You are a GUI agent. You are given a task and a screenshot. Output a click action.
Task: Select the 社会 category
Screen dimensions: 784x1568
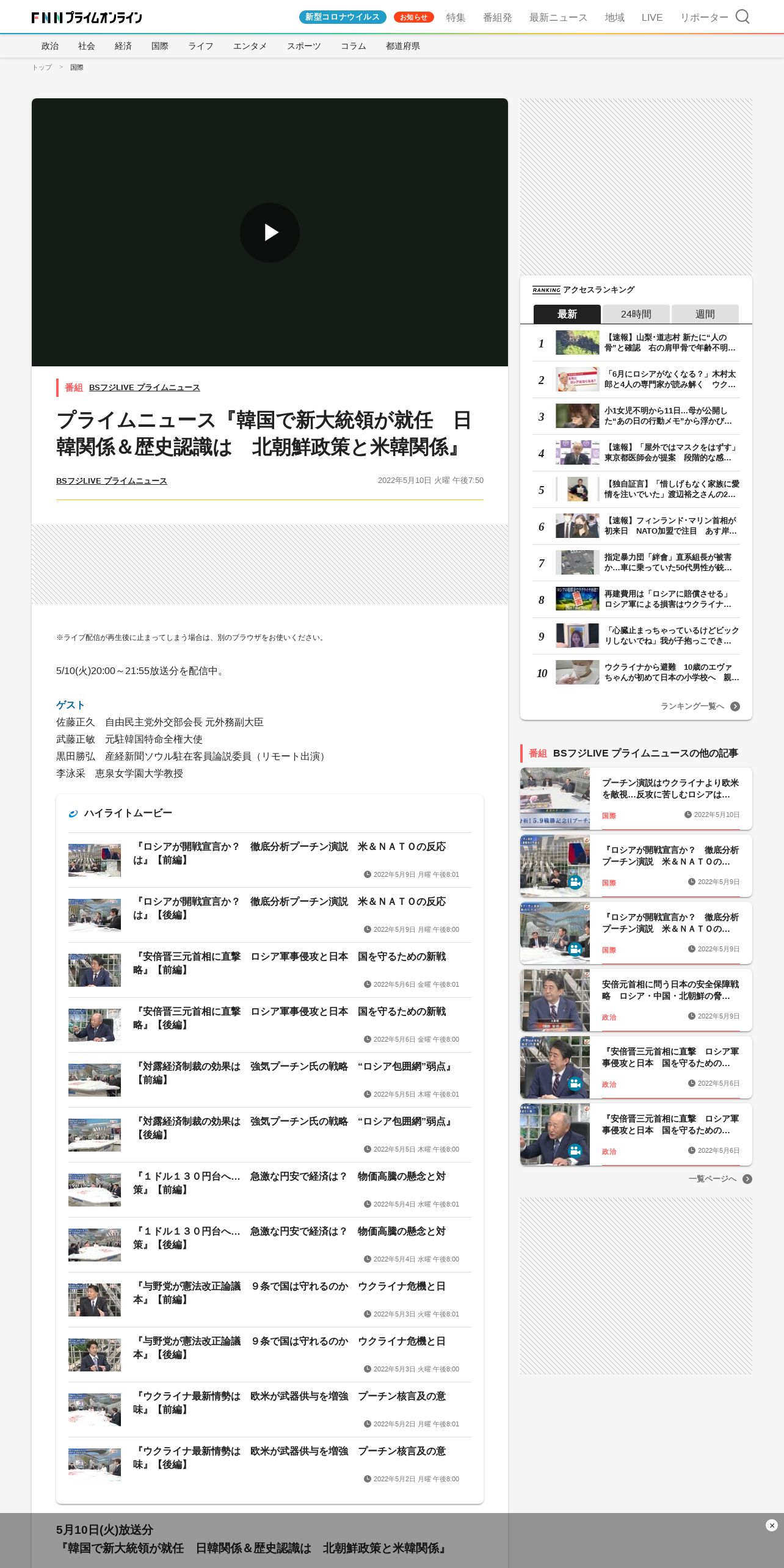coord(87,46)
